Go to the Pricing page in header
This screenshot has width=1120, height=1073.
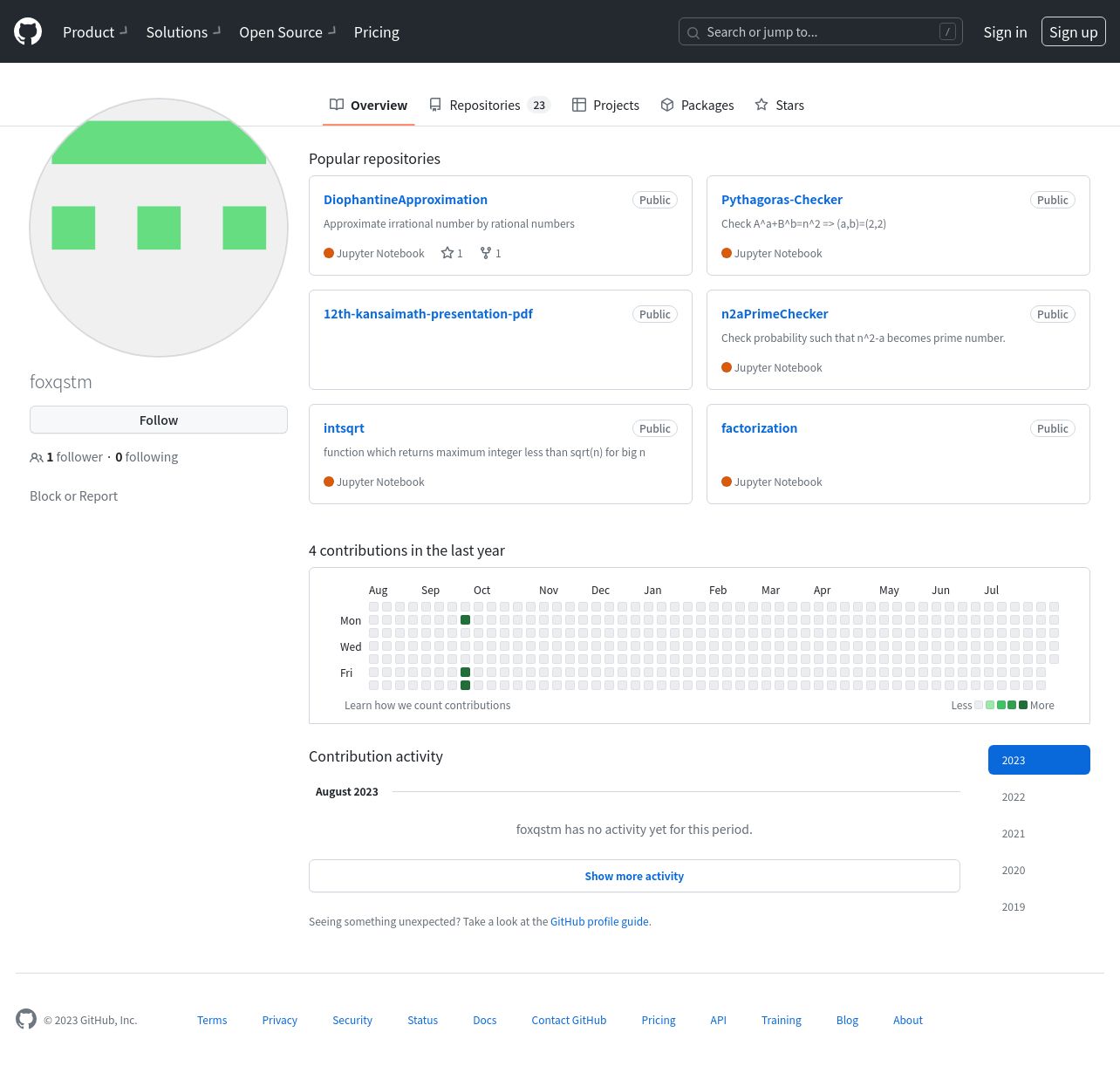[x=377, y=32]
